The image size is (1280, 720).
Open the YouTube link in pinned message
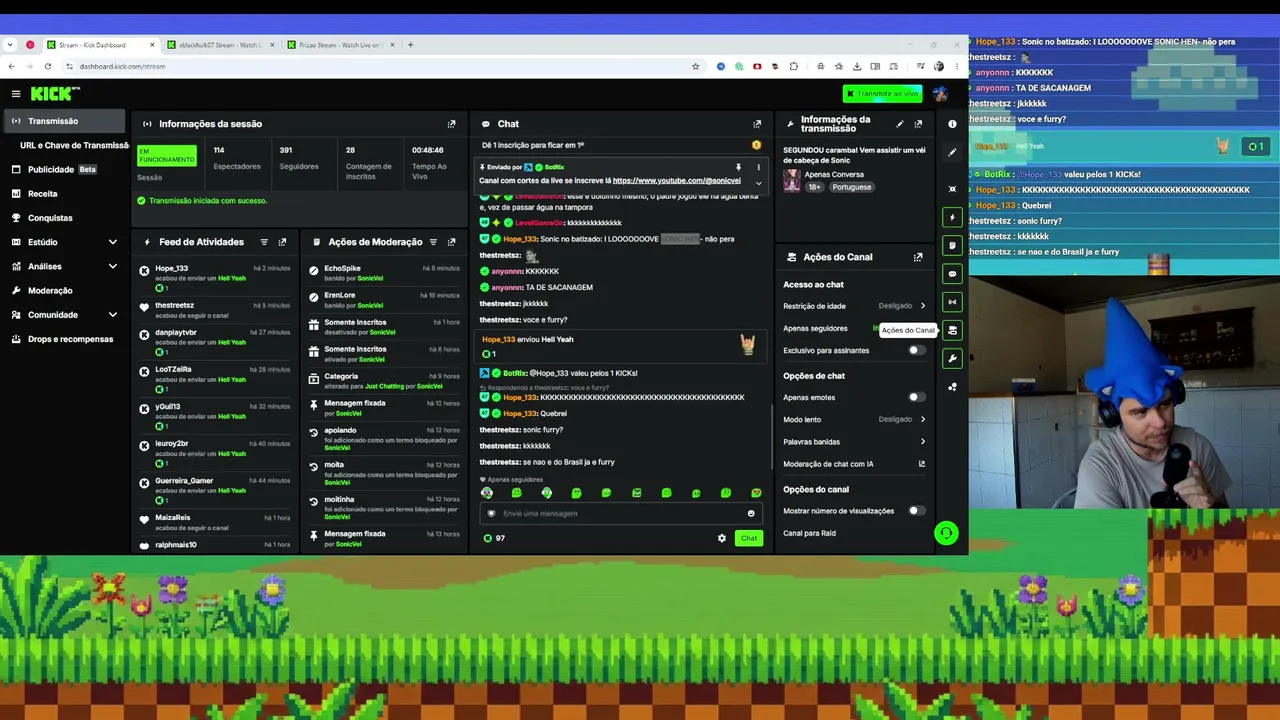[x=676, y=181]
